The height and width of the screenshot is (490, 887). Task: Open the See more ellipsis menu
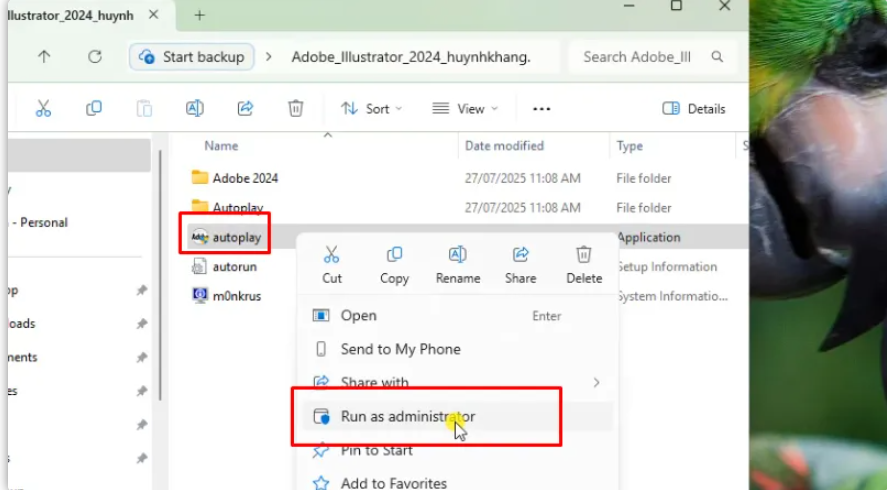pos(542,109)
